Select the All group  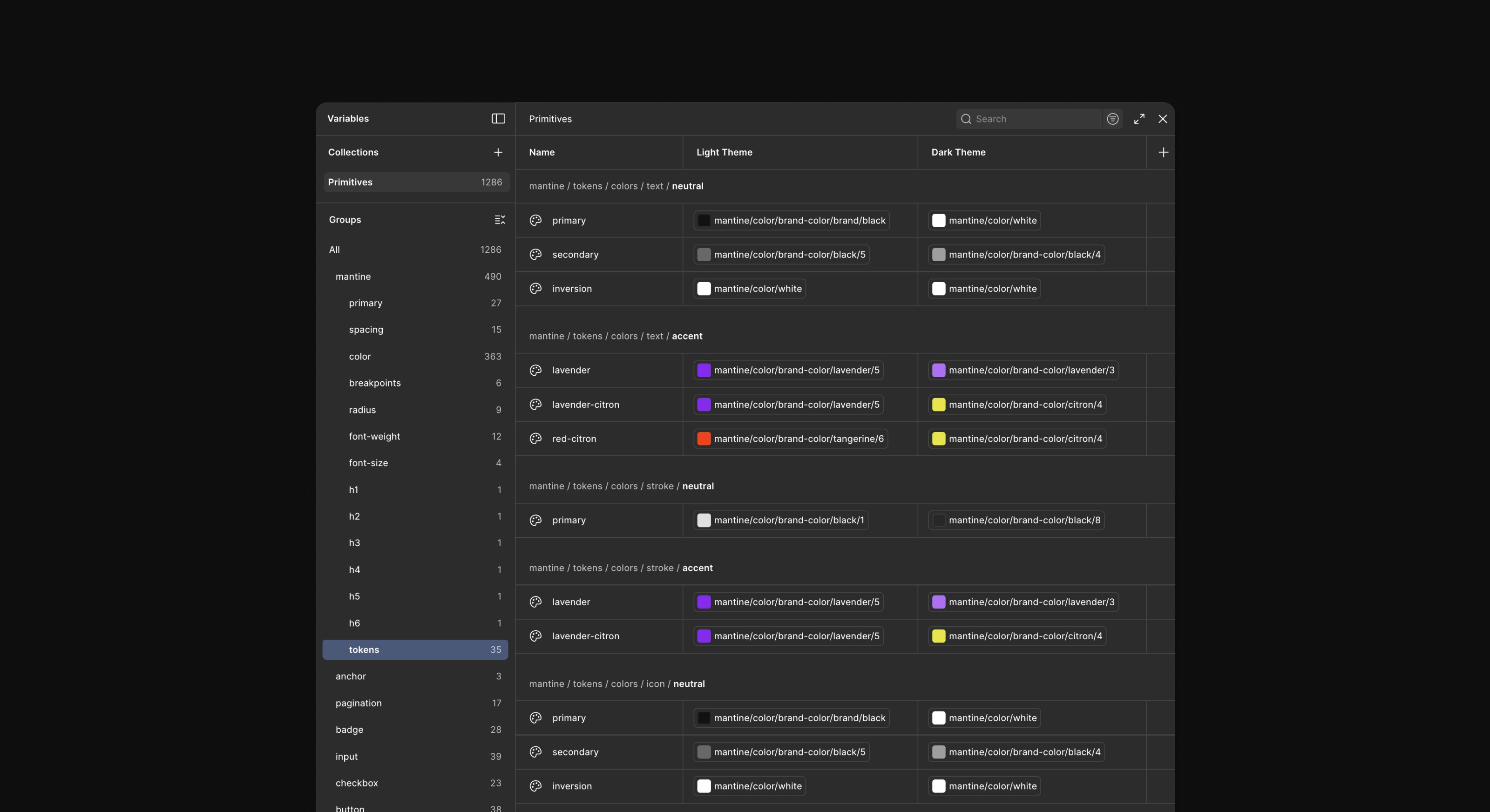pyautogui.click(x=334, y=250)
